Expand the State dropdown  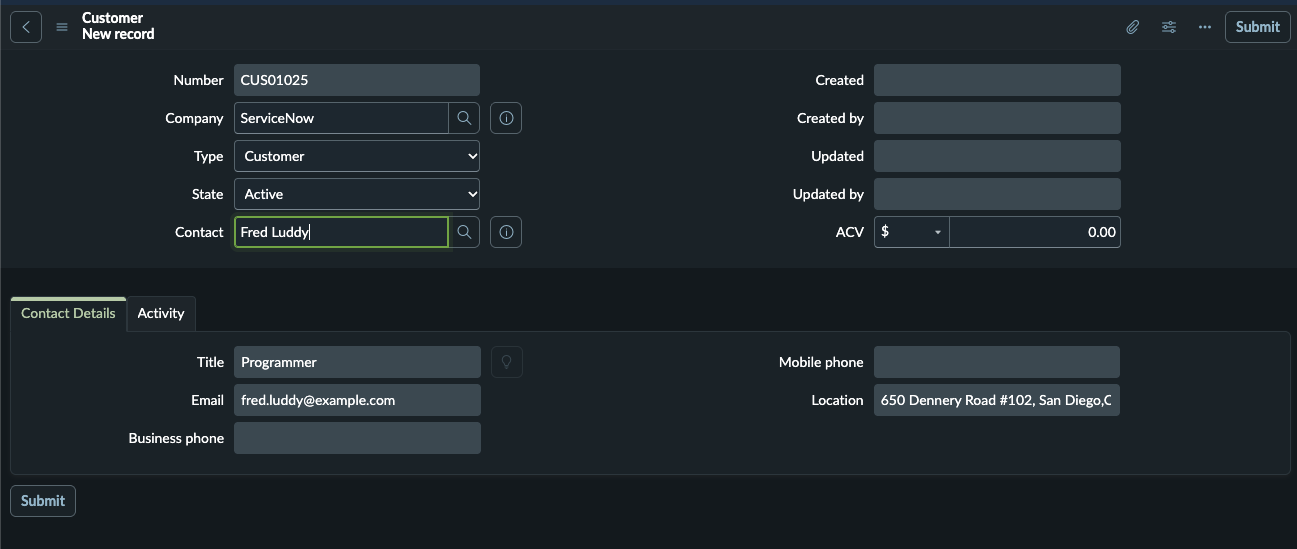(357, 194)
